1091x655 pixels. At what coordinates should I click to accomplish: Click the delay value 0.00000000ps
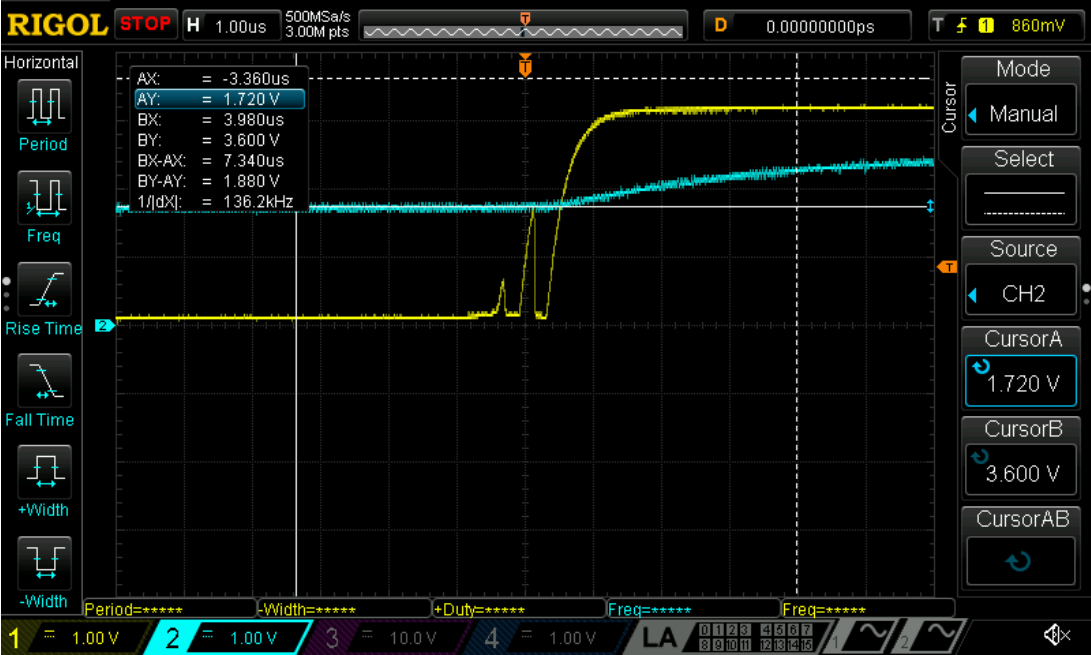click(x=820, y=26)
